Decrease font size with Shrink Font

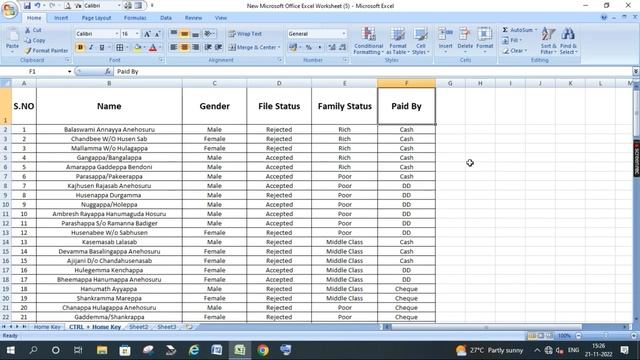tap(157, 34)
